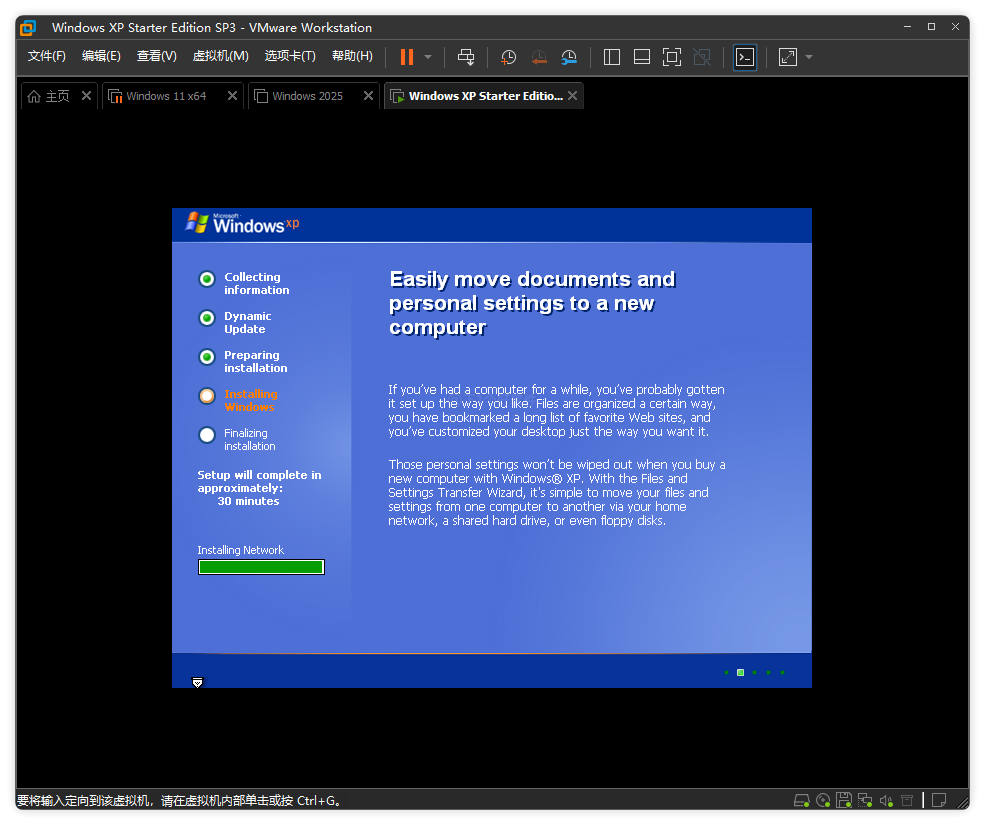This screenshot has height=825, width=985.
Task: Open the snapshot manager wrench icon
Action: [x=569, y=57]
